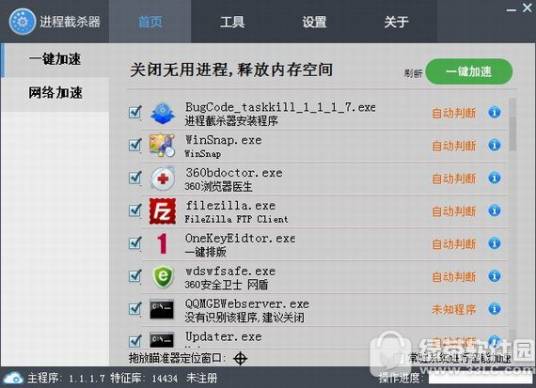Click 未知程序 label for QQMGBWebserver.exe
The height and width of the screenshot is (388, 536).
tap(454, 310)
